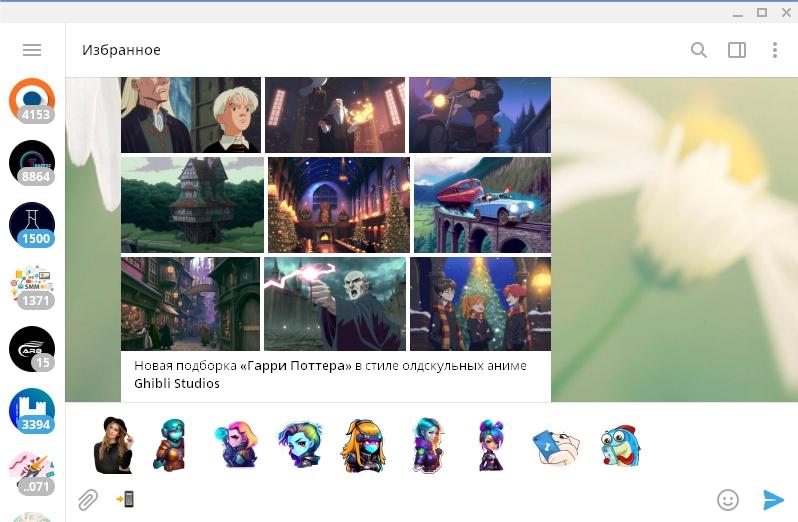Open the chat with 4153 unread badge
798x522 pixels.
32,100
